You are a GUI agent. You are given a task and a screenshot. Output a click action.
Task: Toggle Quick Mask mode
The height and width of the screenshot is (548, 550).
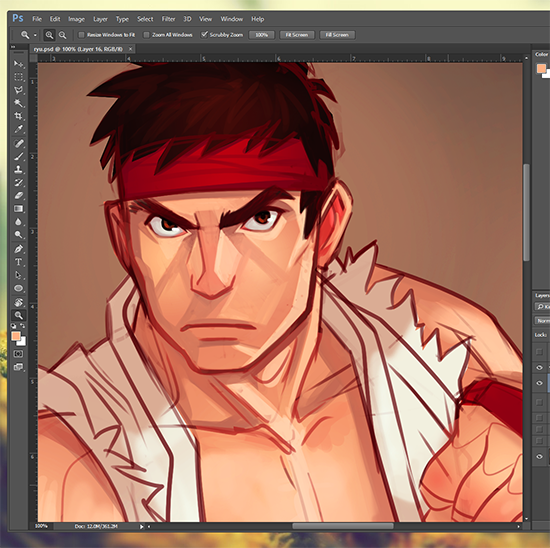(x=18, y=354)
